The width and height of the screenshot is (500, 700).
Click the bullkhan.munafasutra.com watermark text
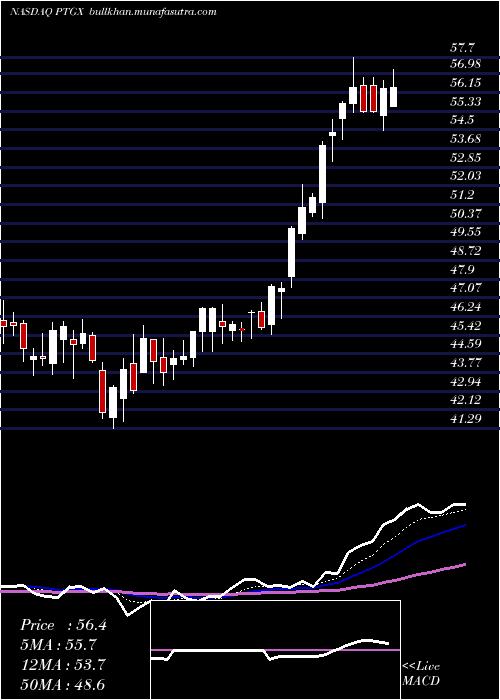click(153, 12)
